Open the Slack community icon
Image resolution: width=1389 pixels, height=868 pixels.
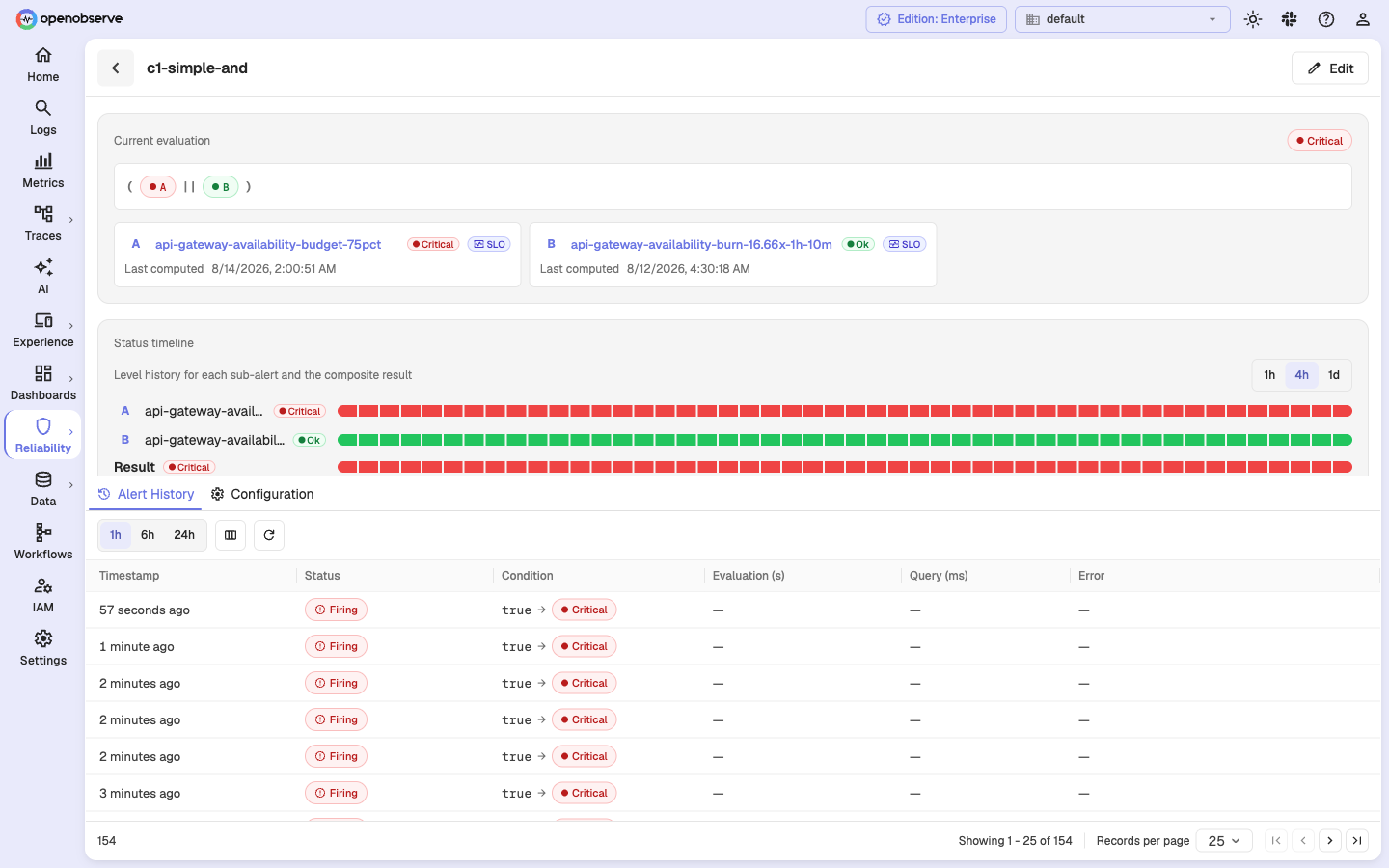coord(1290,19)
